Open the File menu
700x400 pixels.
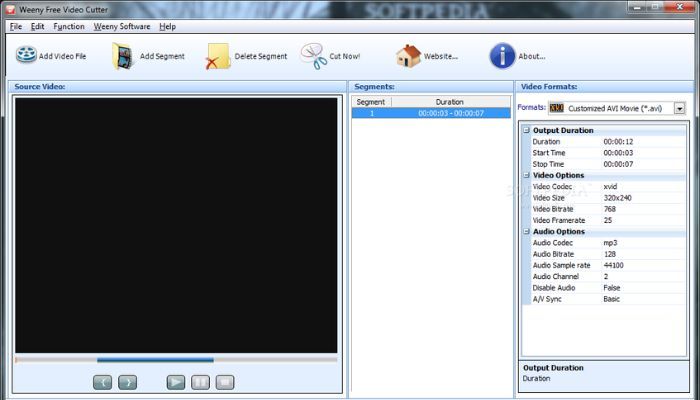[16, 26]
